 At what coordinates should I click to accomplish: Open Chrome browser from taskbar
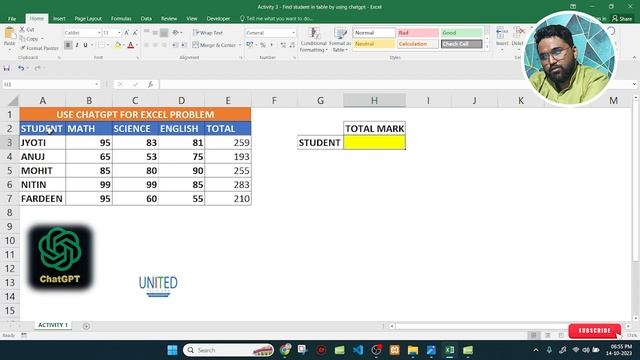285,350
